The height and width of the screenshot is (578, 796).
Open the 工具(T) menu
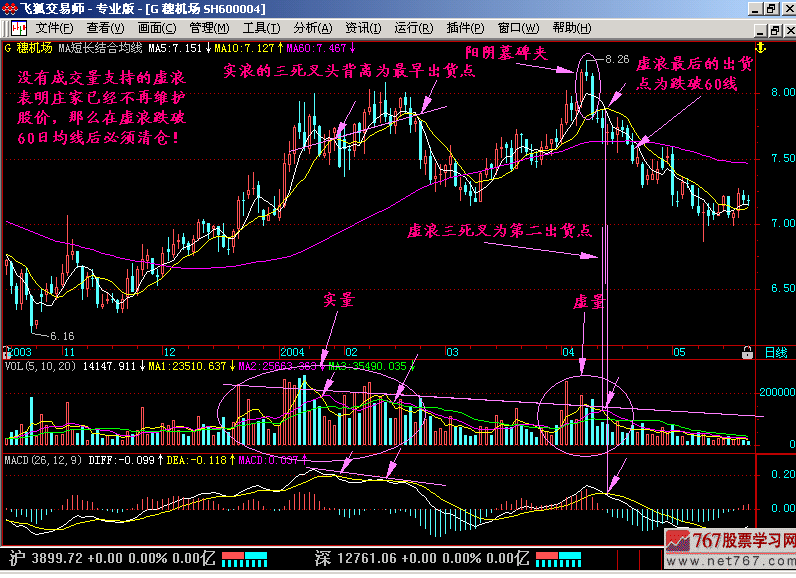click(262, 28)
